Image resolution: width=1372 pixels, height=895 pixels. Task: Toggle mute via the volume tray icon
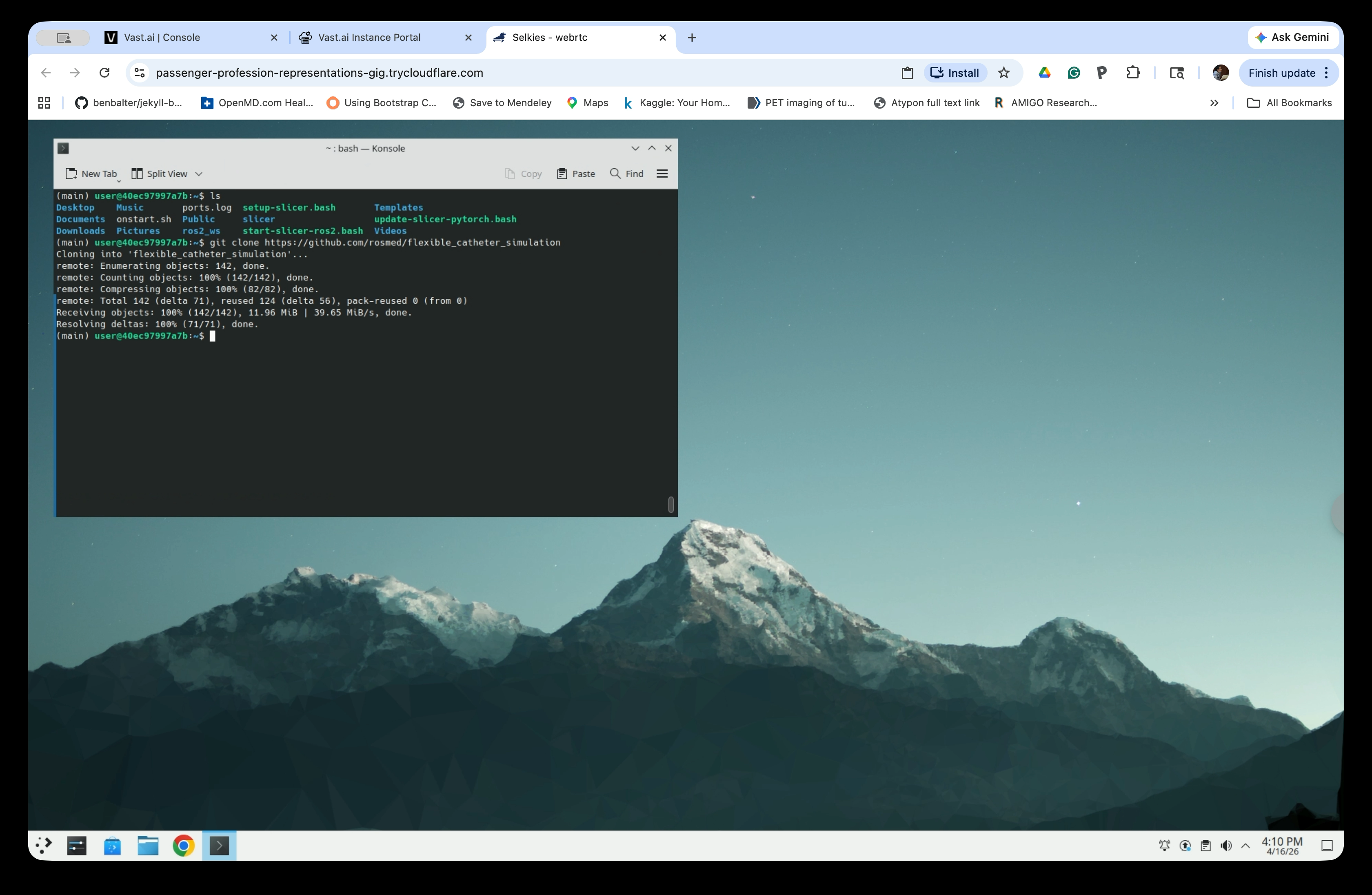(x=1225, y=846)
